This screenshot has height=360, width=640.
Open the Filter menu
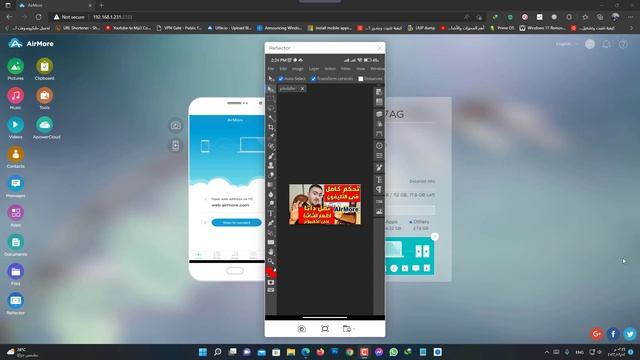coord(346,69)
